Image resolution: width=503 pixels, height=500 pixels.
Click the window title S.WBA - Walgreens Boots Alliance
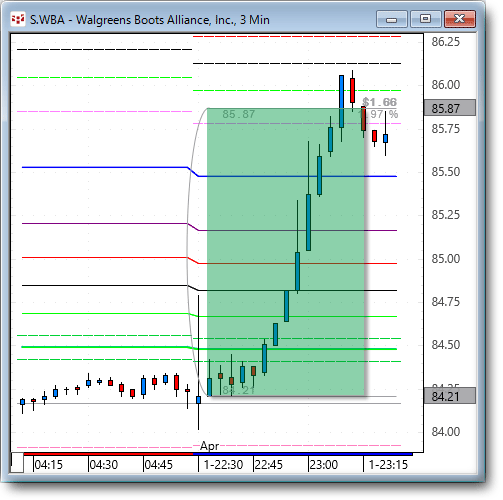150,20
